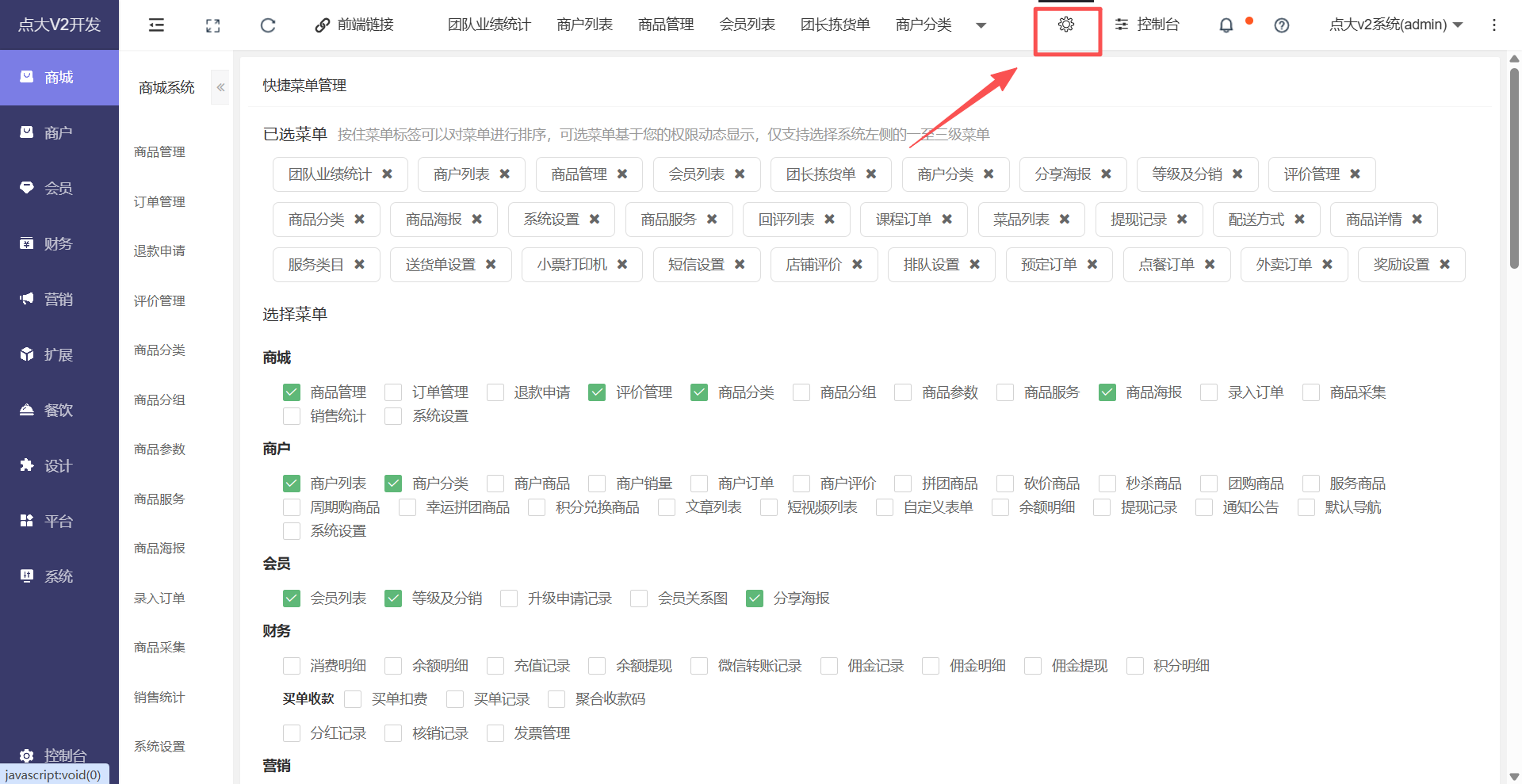1522x784 pixels.
Task: Open the 点大v2系统(admin) account dropdown
Action: [1396, 25]
